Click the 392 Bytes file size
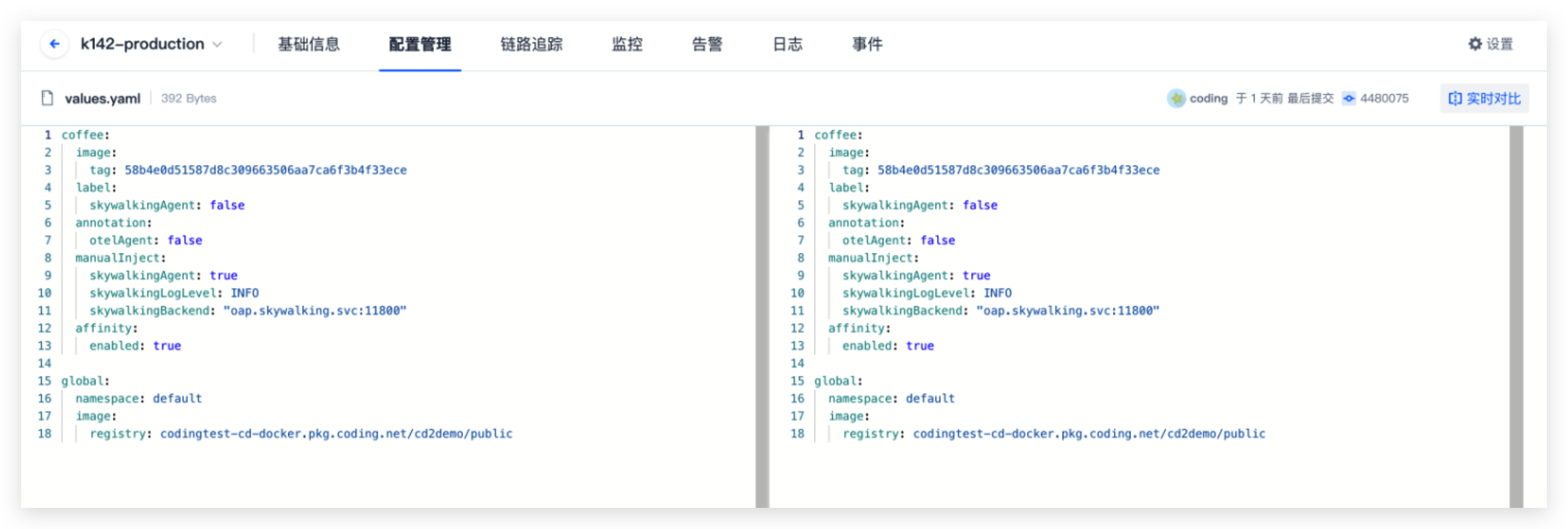1568x529 pixels. click(x=188, y=98)
